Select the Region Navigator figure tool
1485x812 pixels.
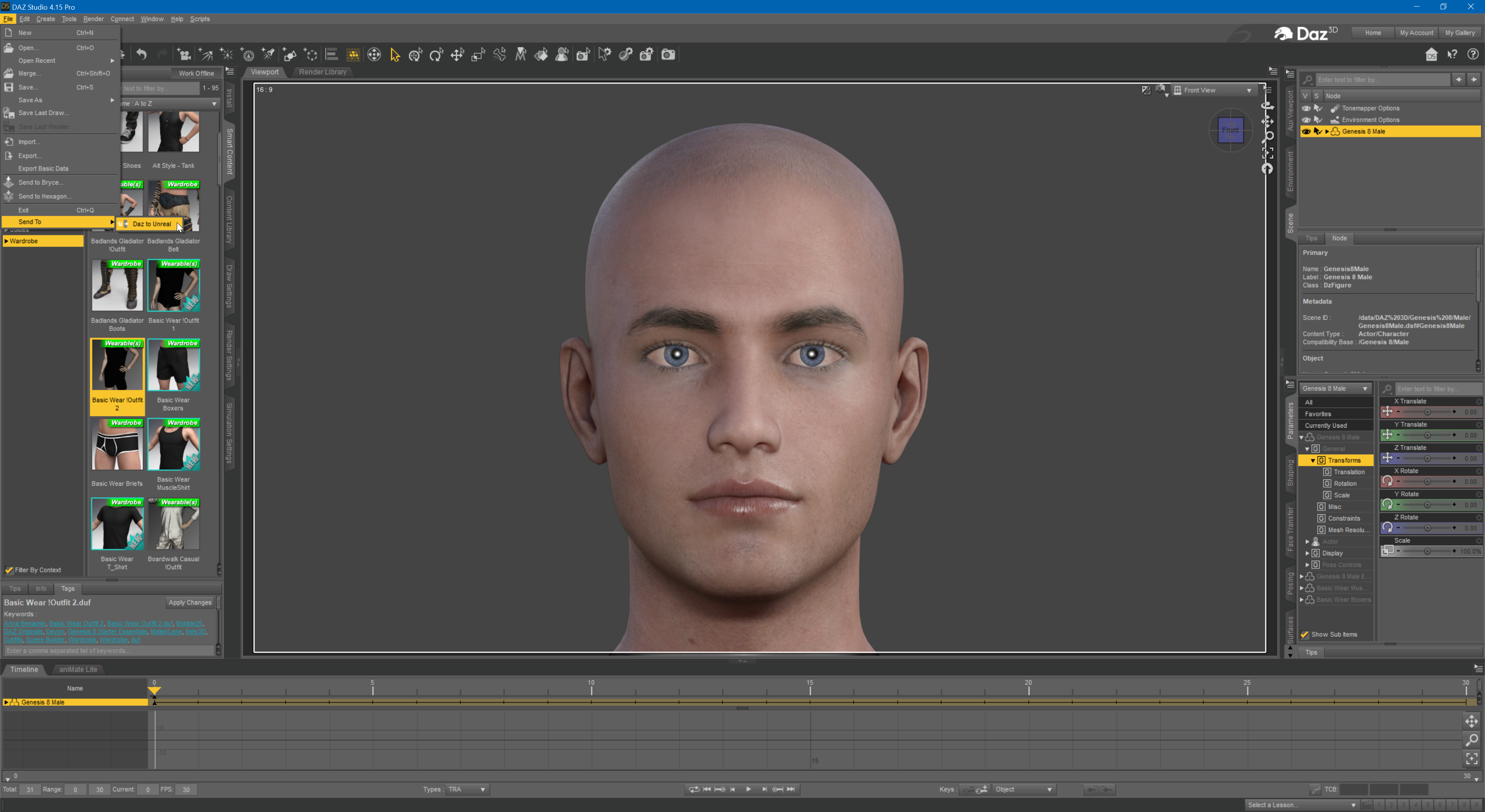coord(562,55)
